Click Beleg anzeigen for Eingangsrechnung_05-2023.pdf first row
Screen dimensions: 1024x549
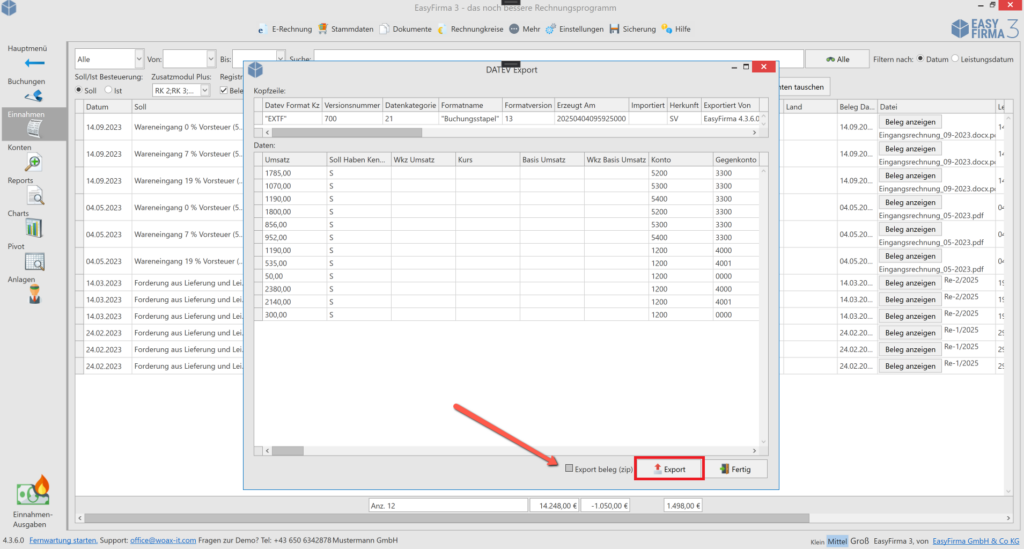pyautogui.click(x=910, y=202)
